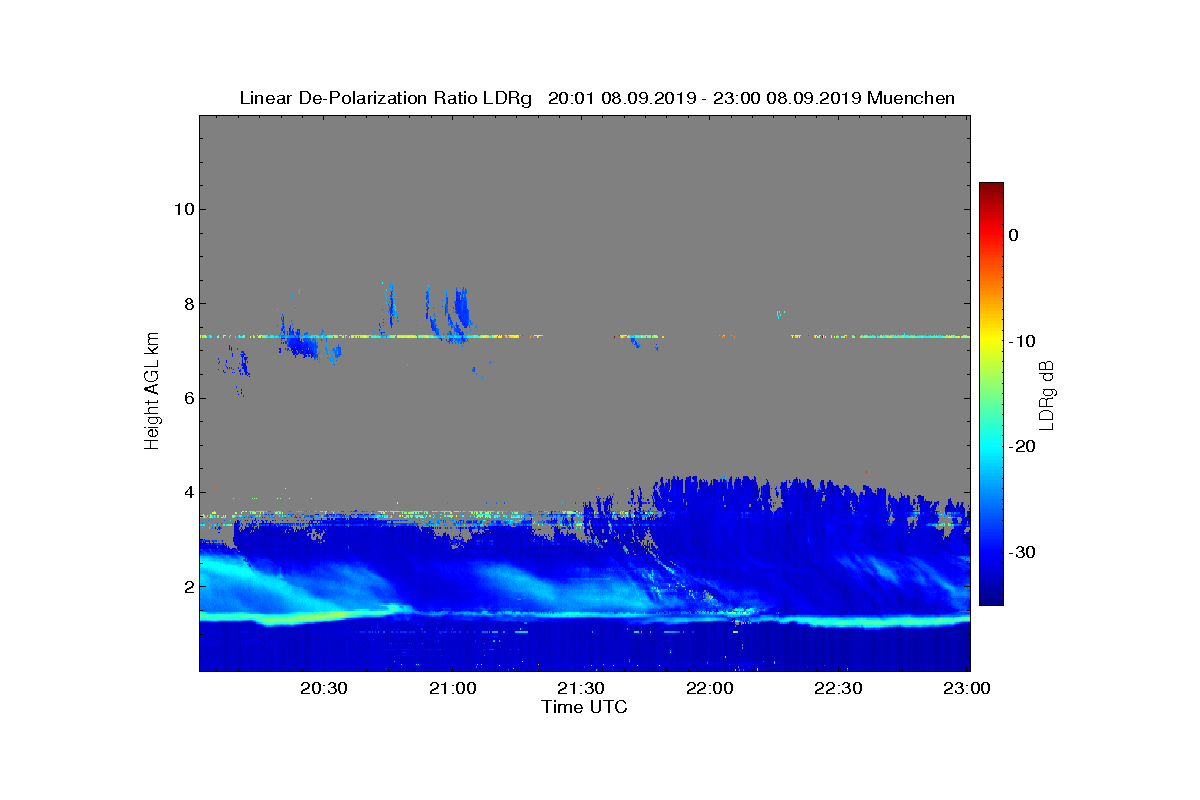Click the dark red top of the colorbar
This screenshot has width=1200, height=800.
[x=991, y=188]
